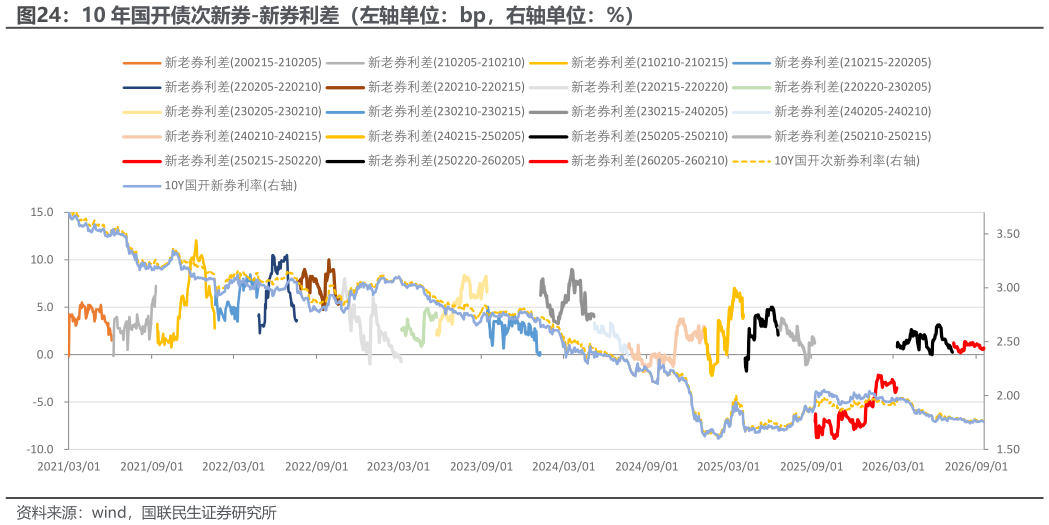
Task: Click right axis value 2.00
Action: 1010,396
